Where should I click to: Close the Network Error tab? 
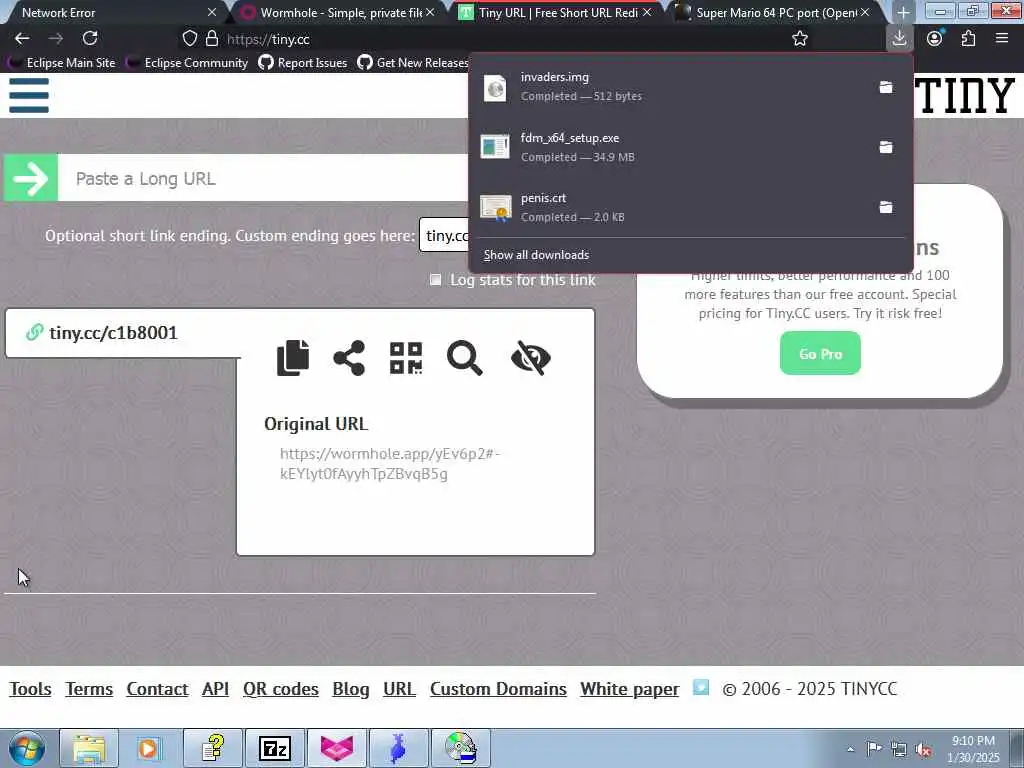click(x=212, y=12)
